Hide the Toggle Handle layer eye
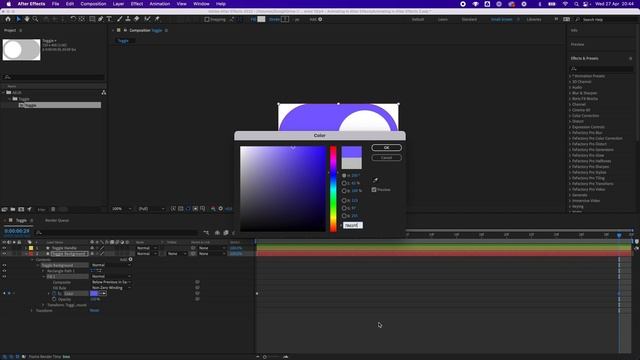The height and width of the screenshot is (360, 640). tap(4, 248)
